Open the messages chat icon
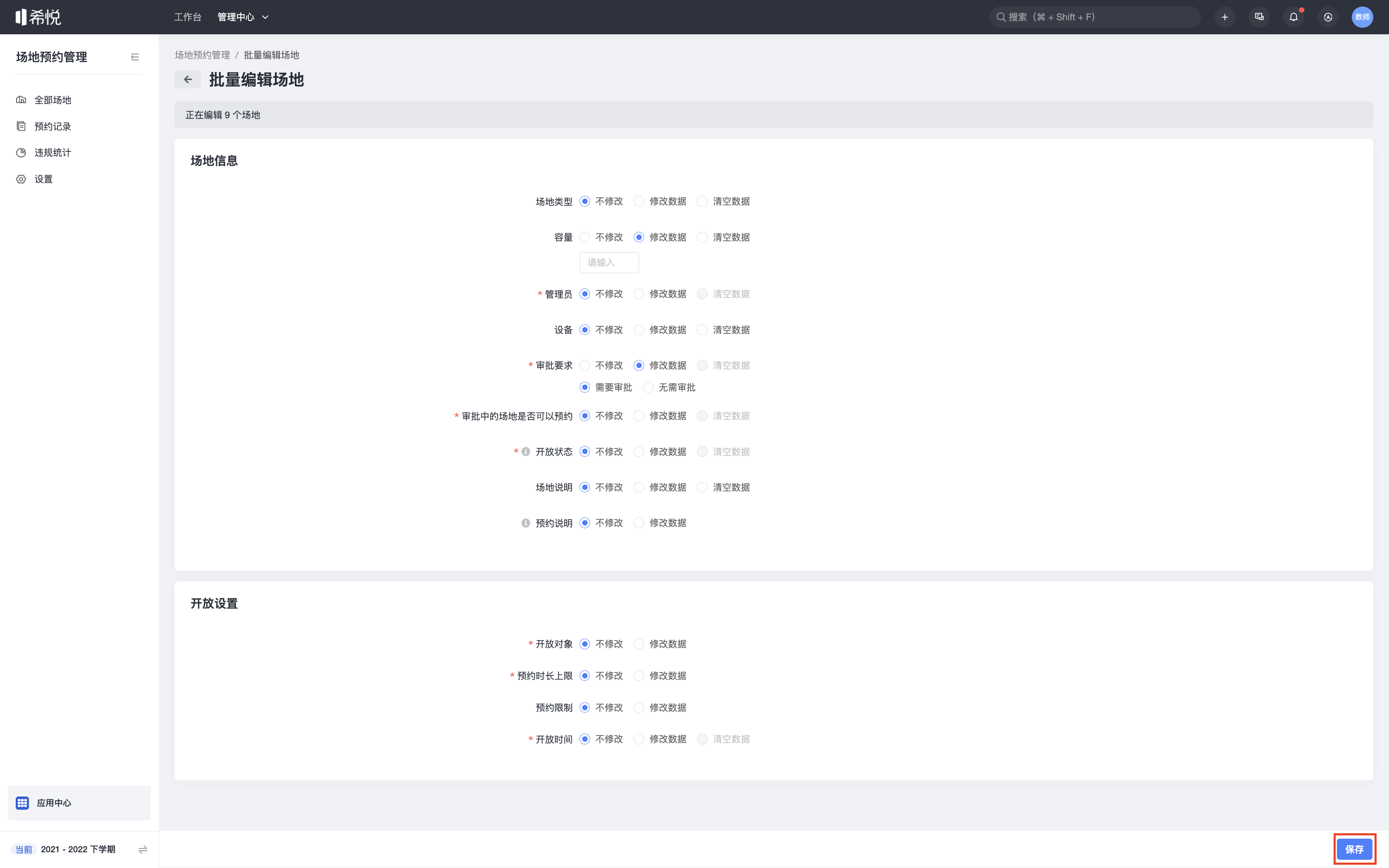Screen dimensions: 1389x868 1259,17
